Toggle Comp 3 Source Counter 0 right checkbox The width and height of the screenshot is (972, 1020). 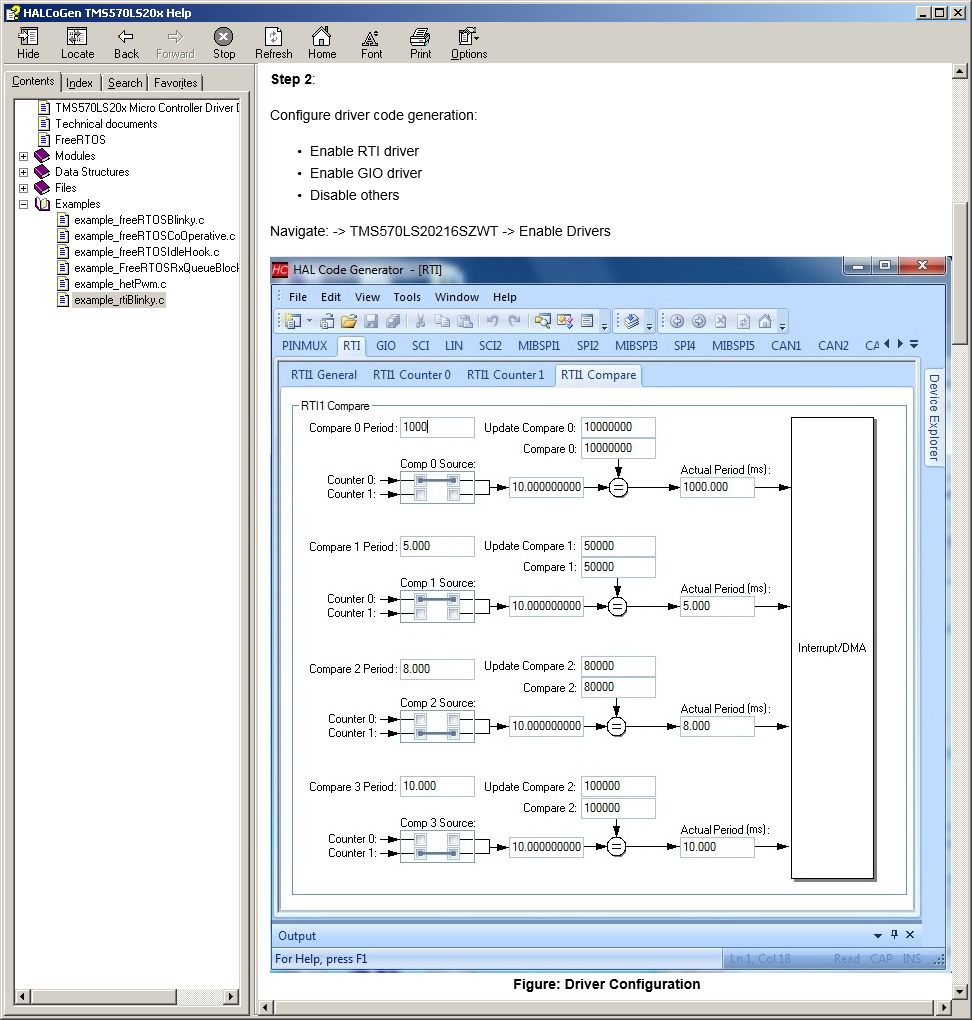tap(453, 839)
